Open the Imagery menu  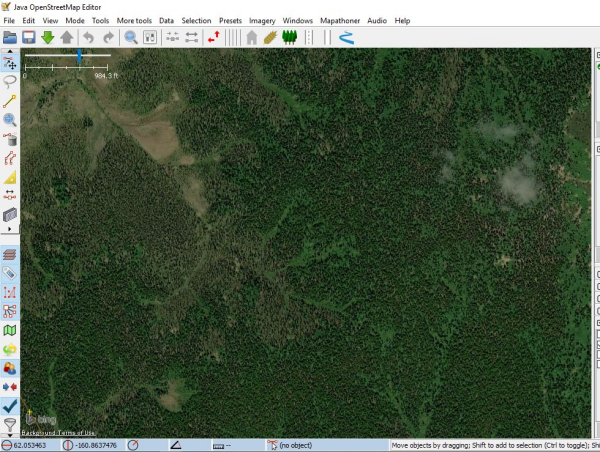[x=262, y=20]
